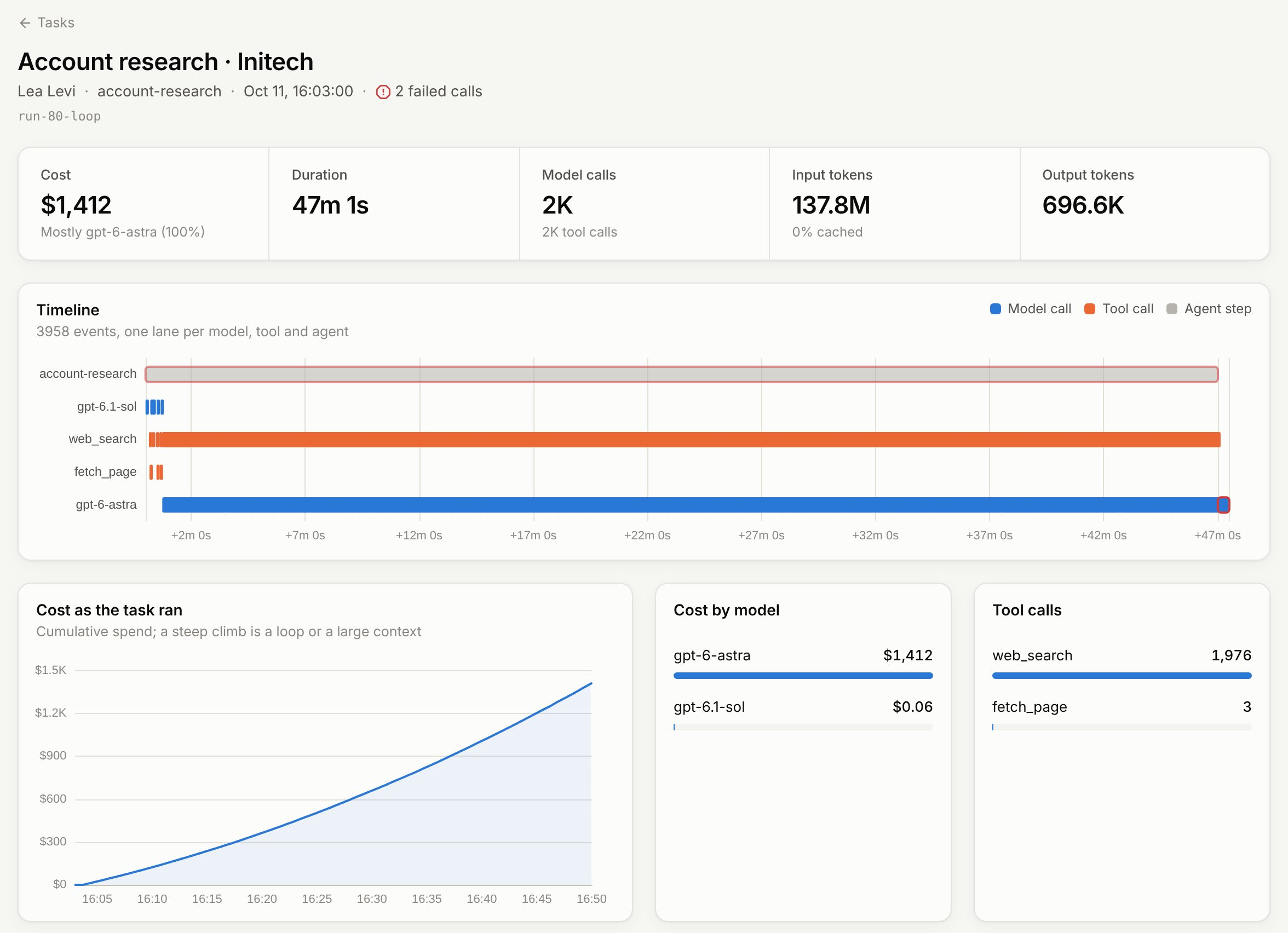Click the back arrow next to Tasks

pyautogui.click(x=25, y=22)
